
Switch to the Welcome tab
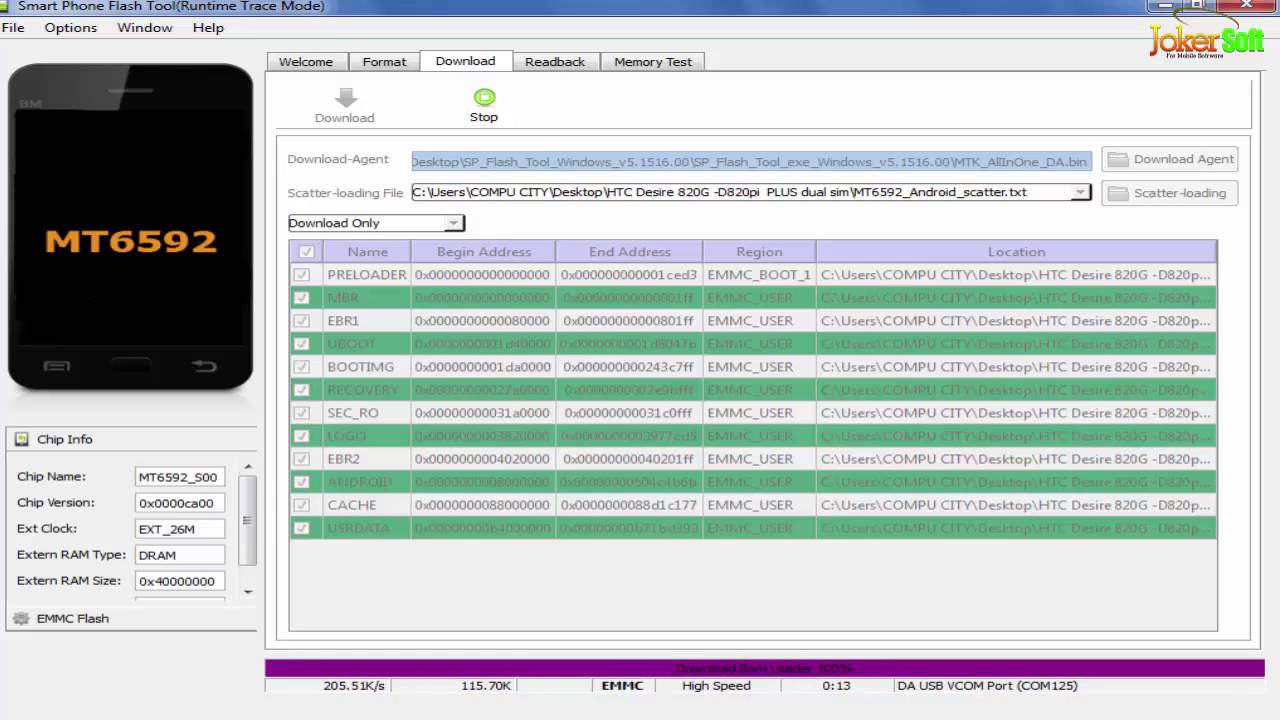[x=306, y=62]
